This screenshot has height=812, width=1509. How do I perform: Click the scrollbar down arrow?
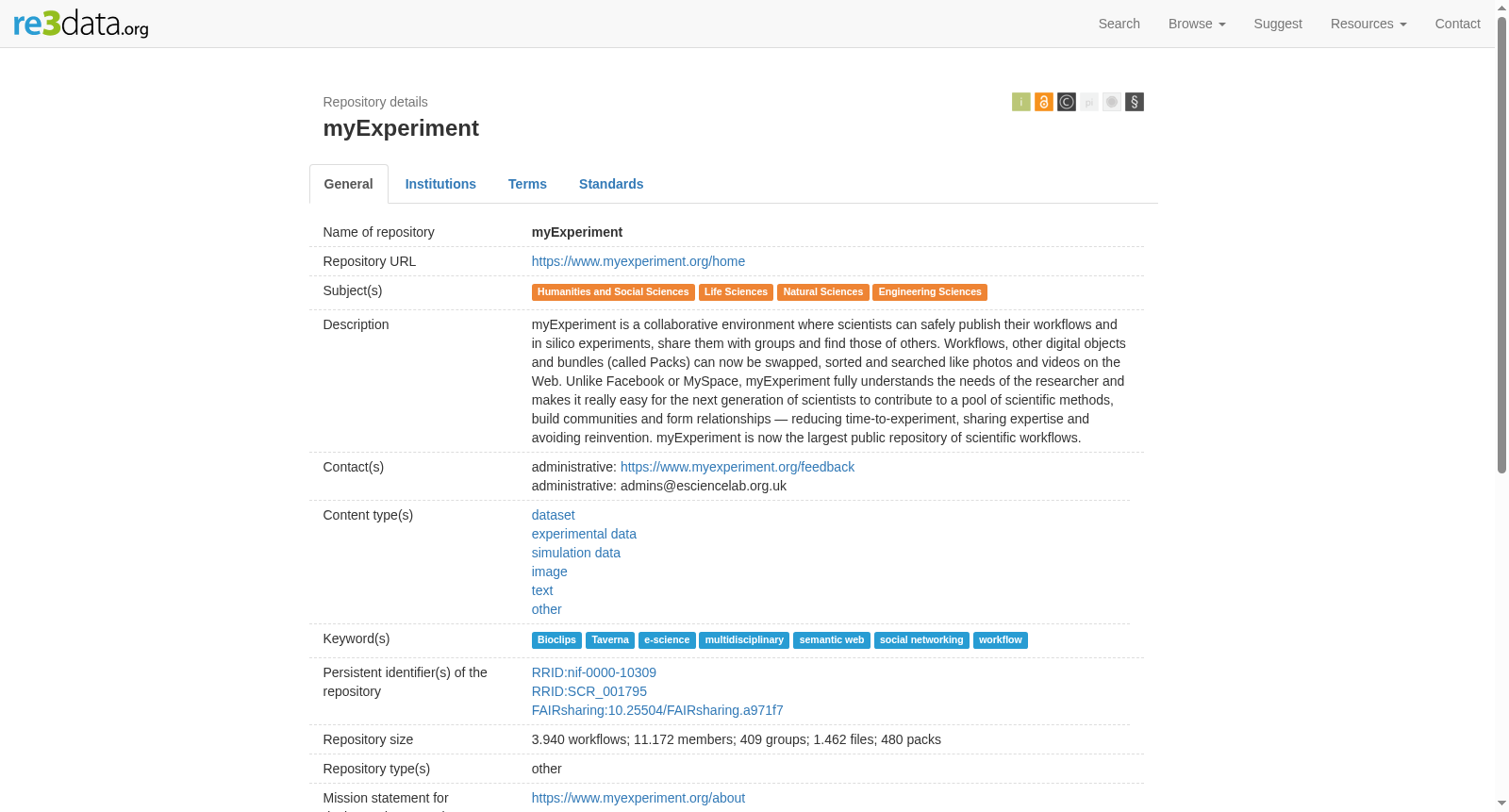click(1502, 804)
